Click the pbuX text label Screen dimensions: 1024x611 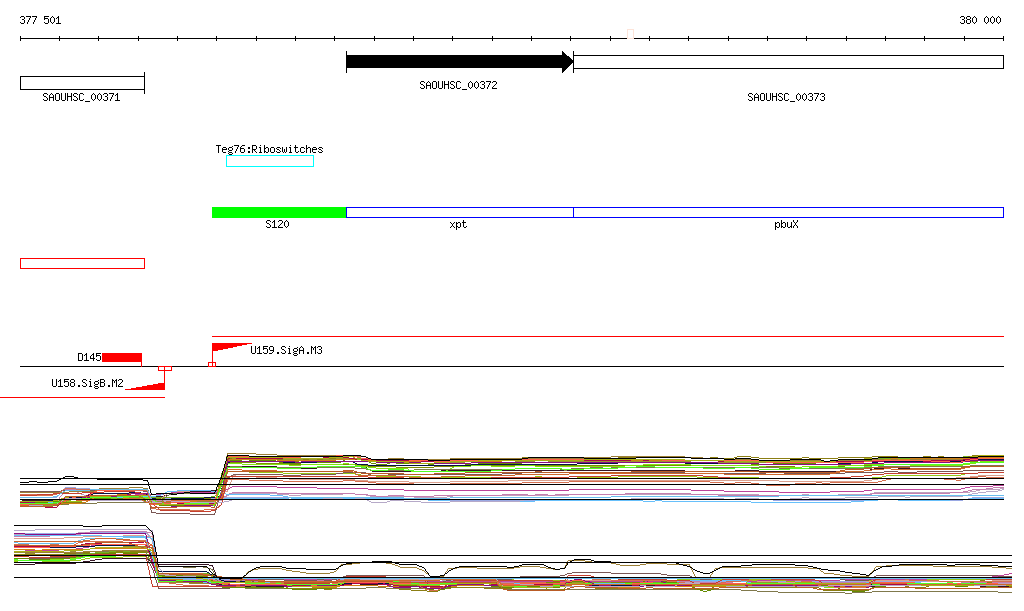(x=786, y=225)
